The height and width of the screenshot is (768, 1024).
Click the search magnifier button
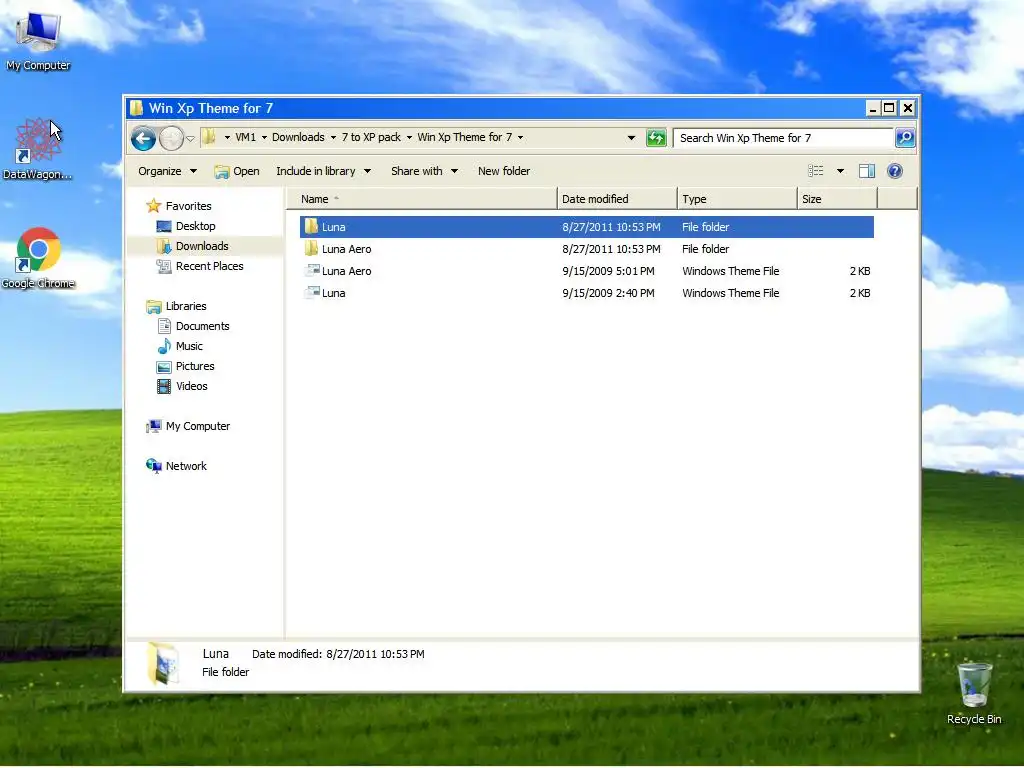click(x=904, y=138)
